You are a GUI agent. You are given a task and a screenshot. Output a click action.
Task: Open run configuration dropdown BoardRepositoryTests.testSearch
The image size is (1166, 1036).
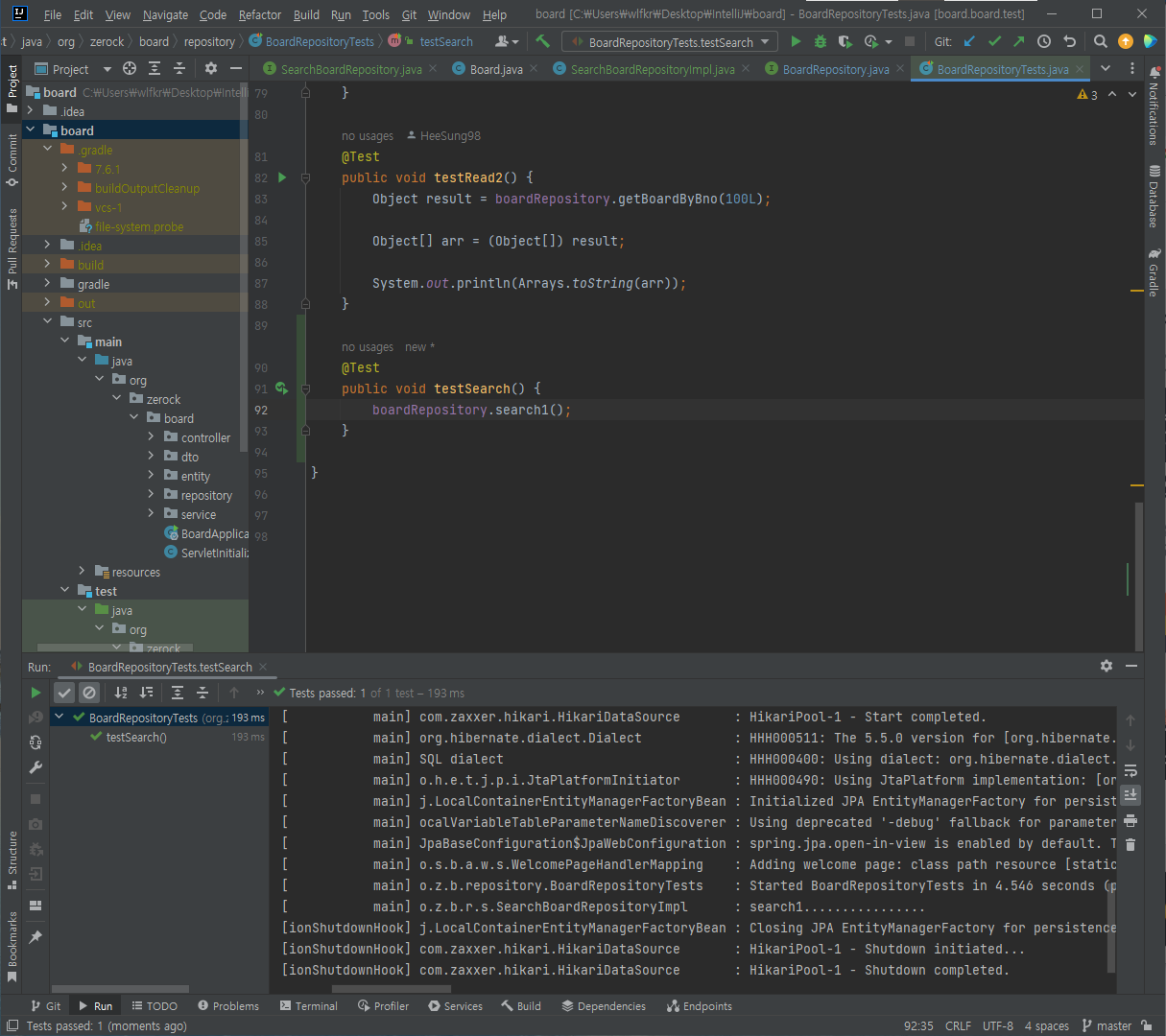pos(670,42)
